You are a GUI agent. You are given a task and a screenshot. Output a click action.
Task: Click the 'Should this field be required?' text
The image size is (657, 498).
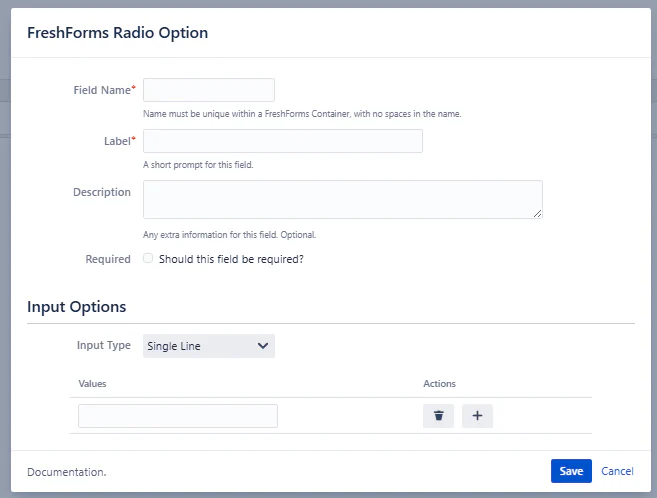[230, 259]
